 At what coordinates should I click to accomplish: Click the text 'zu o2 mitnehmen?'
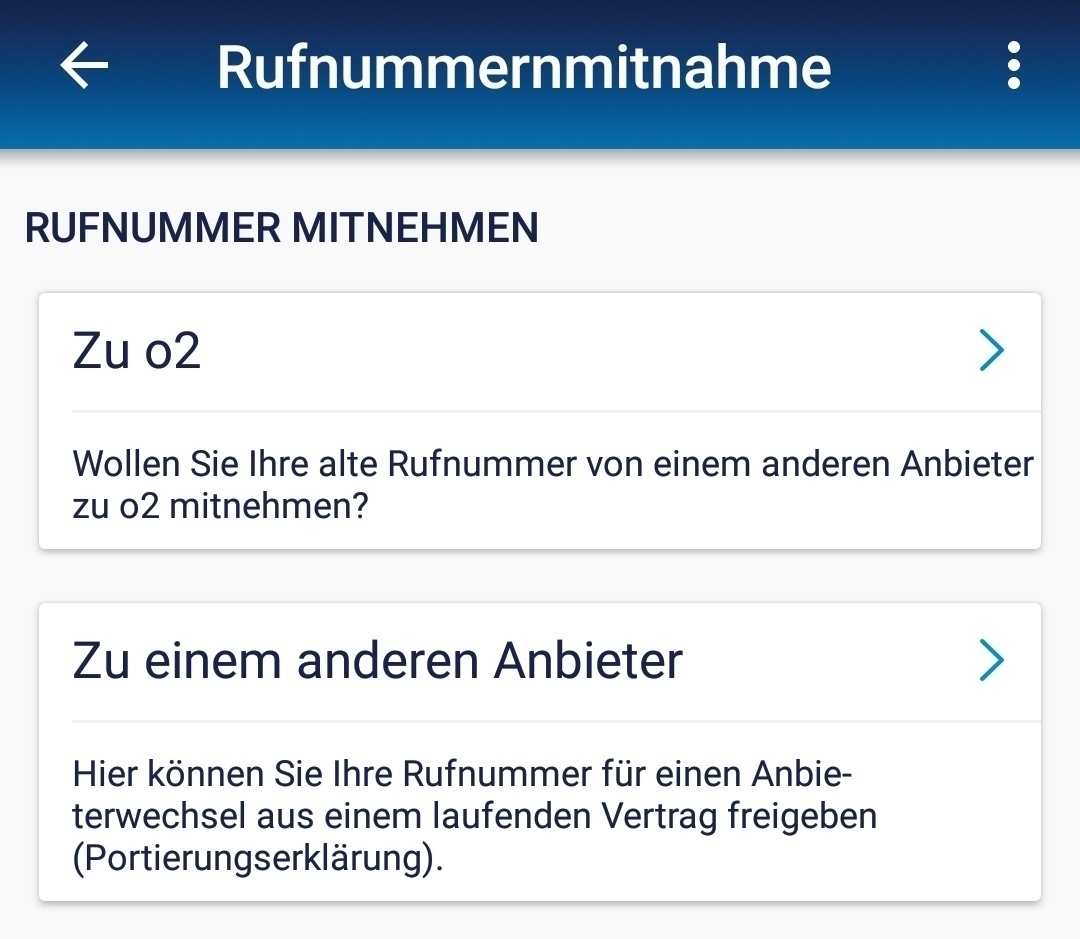click(x=220, y=506)
